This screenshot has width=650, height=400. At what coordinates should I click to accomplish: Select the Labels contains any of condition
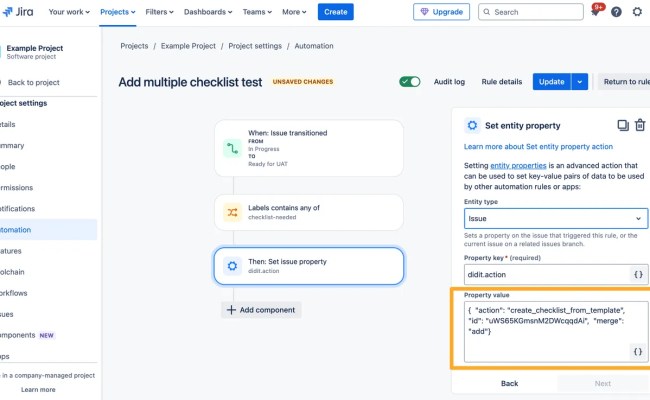click(309, 212)
